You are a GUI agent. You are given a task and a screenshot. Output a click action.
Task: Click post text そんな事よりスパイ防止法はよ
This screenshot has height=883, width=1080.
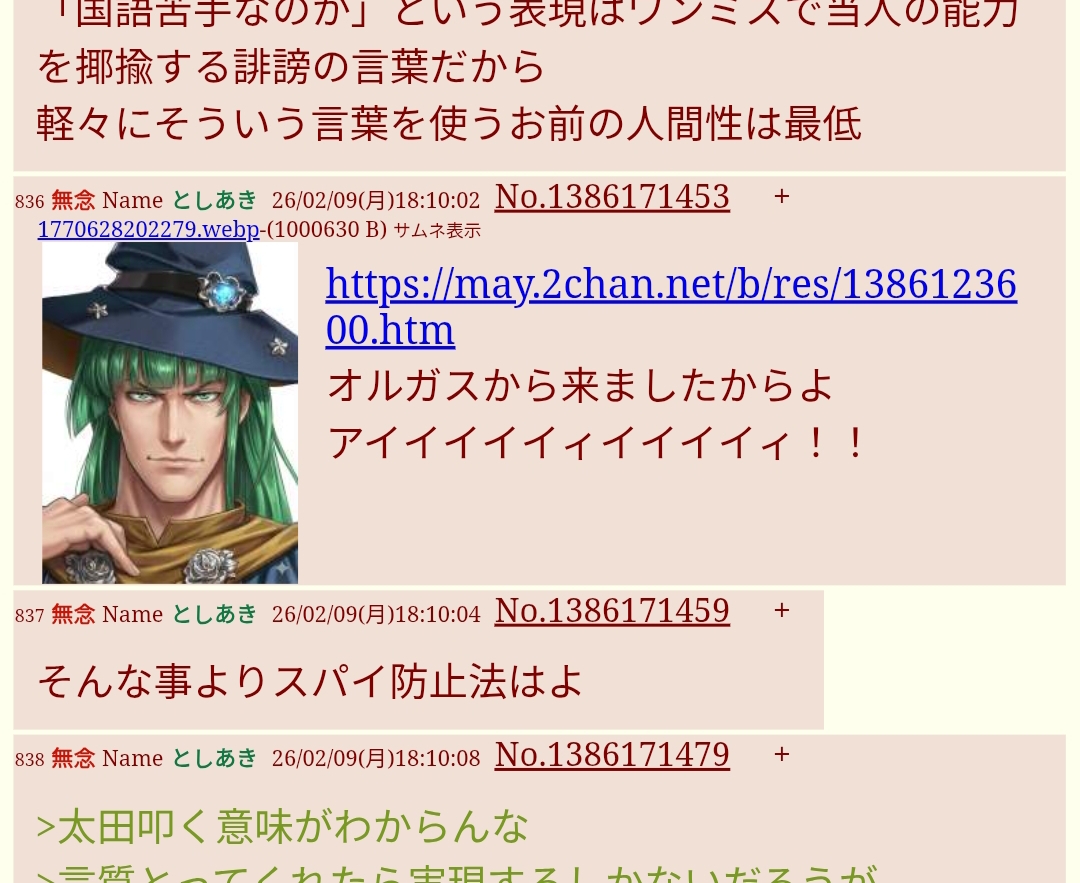310,682
